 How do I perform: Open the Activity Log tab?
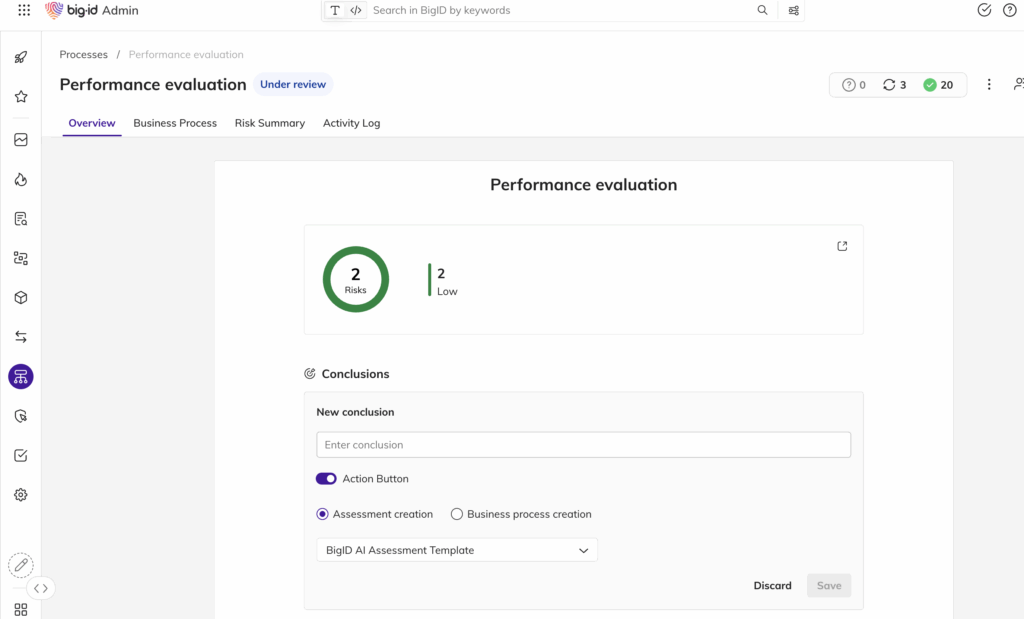coord(351,123)
